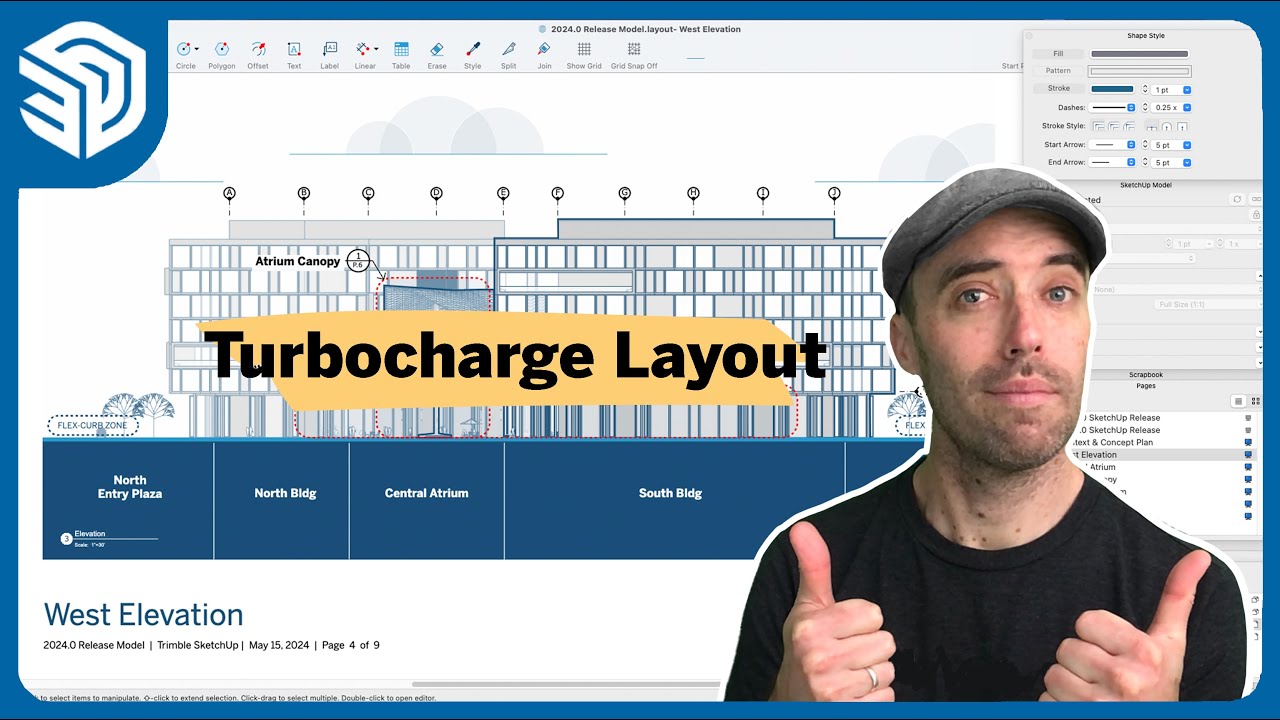1280x720 pixels.
Task: Pick the Label tool
Action: pos(329,50)
